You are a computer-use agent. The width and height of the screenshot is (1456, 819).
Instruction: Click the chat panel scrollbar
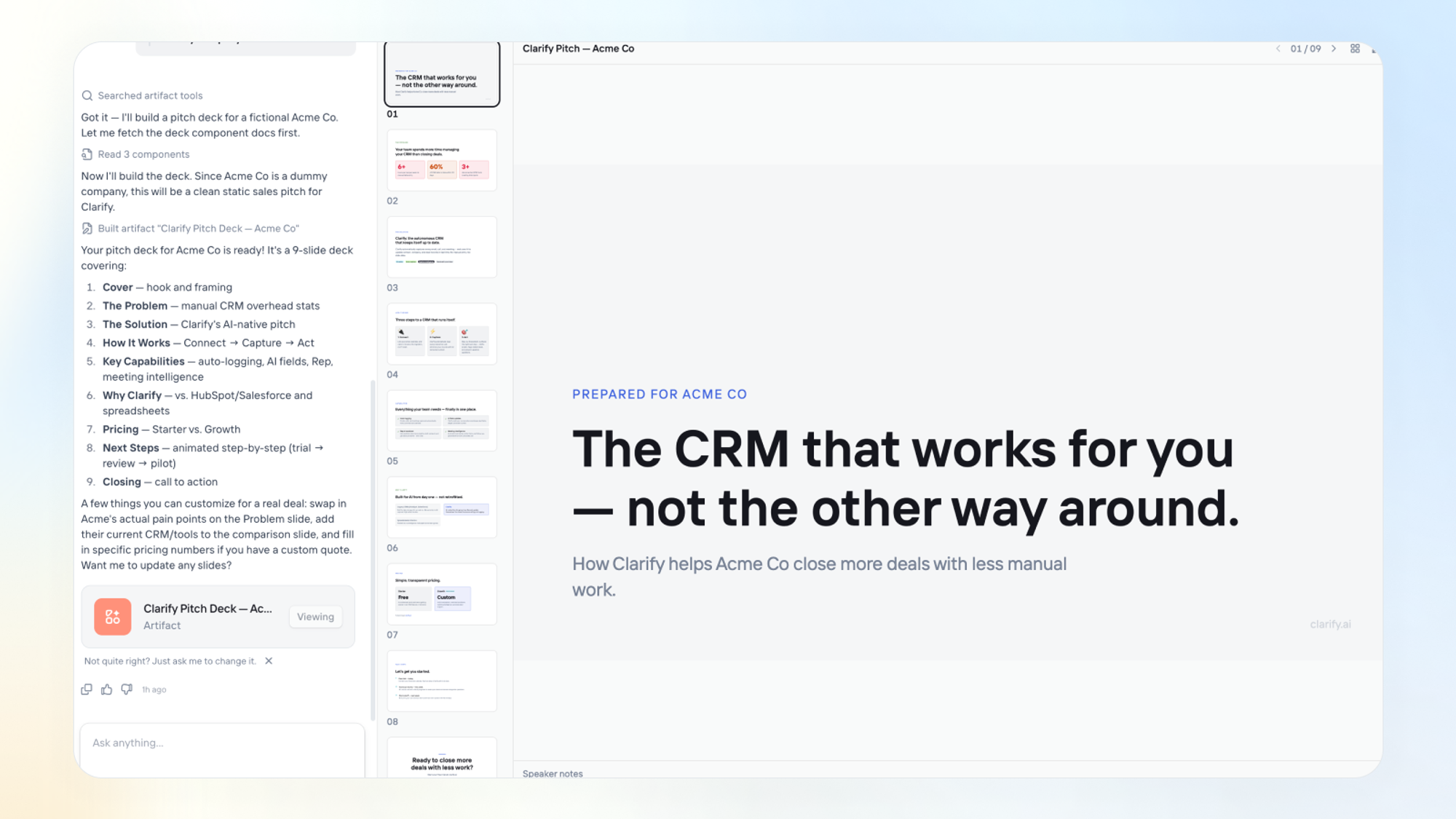click(x=373, y=550)
